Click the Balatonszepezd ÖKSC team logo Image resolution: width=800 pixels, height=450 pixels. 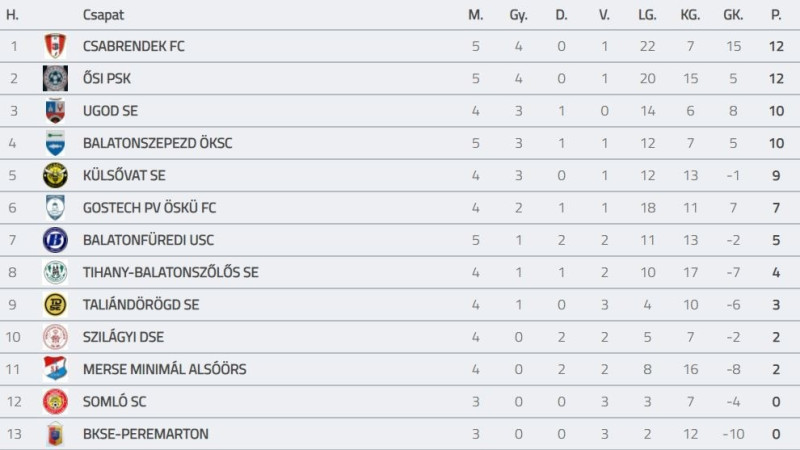[x=54, y=143]
